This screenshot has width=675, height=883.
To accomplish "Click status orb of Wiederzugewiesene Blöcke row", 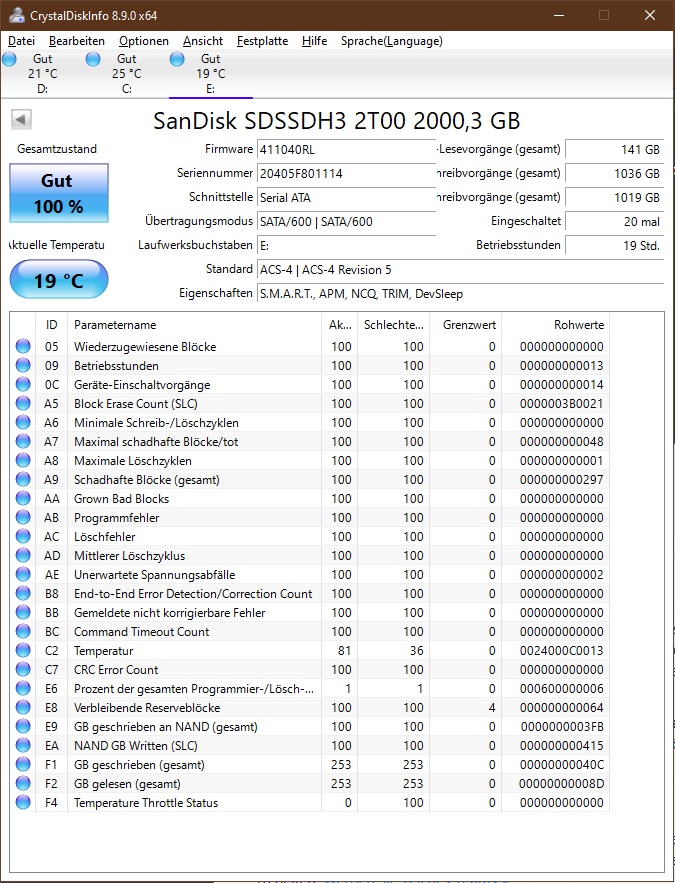I will pyautogui.click(x=23, y=346).
